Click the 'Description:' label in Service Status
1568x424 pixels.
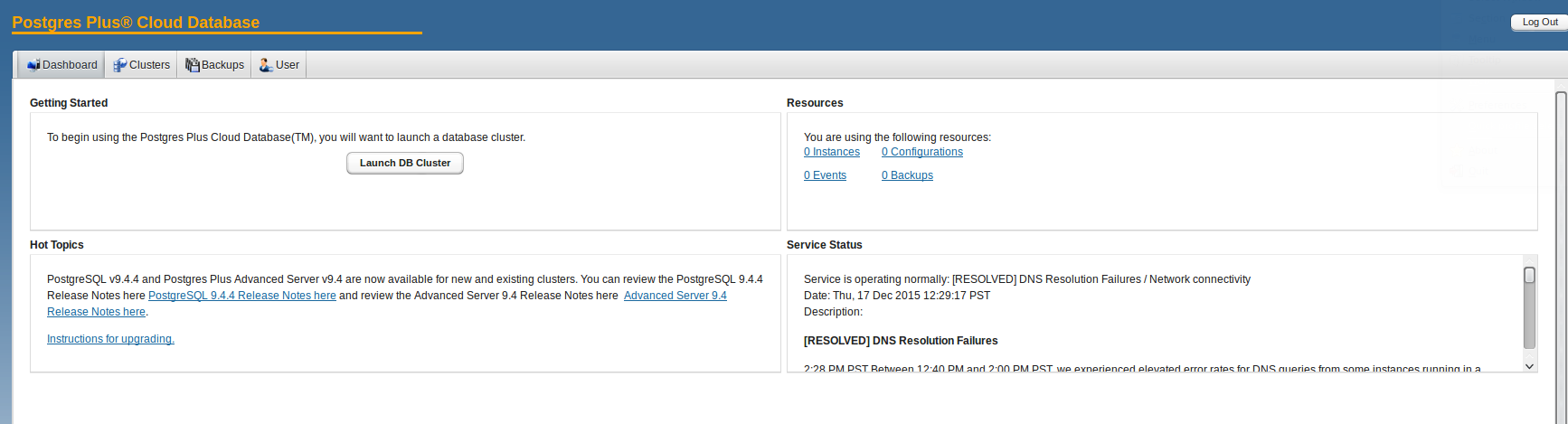833,312
